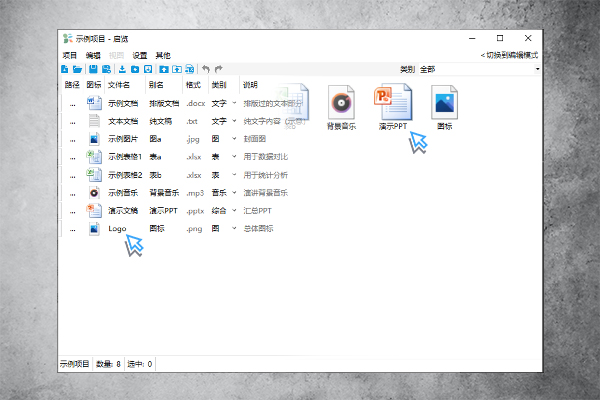
Task: Click the 文件名 column header
Action: [119, 85]
